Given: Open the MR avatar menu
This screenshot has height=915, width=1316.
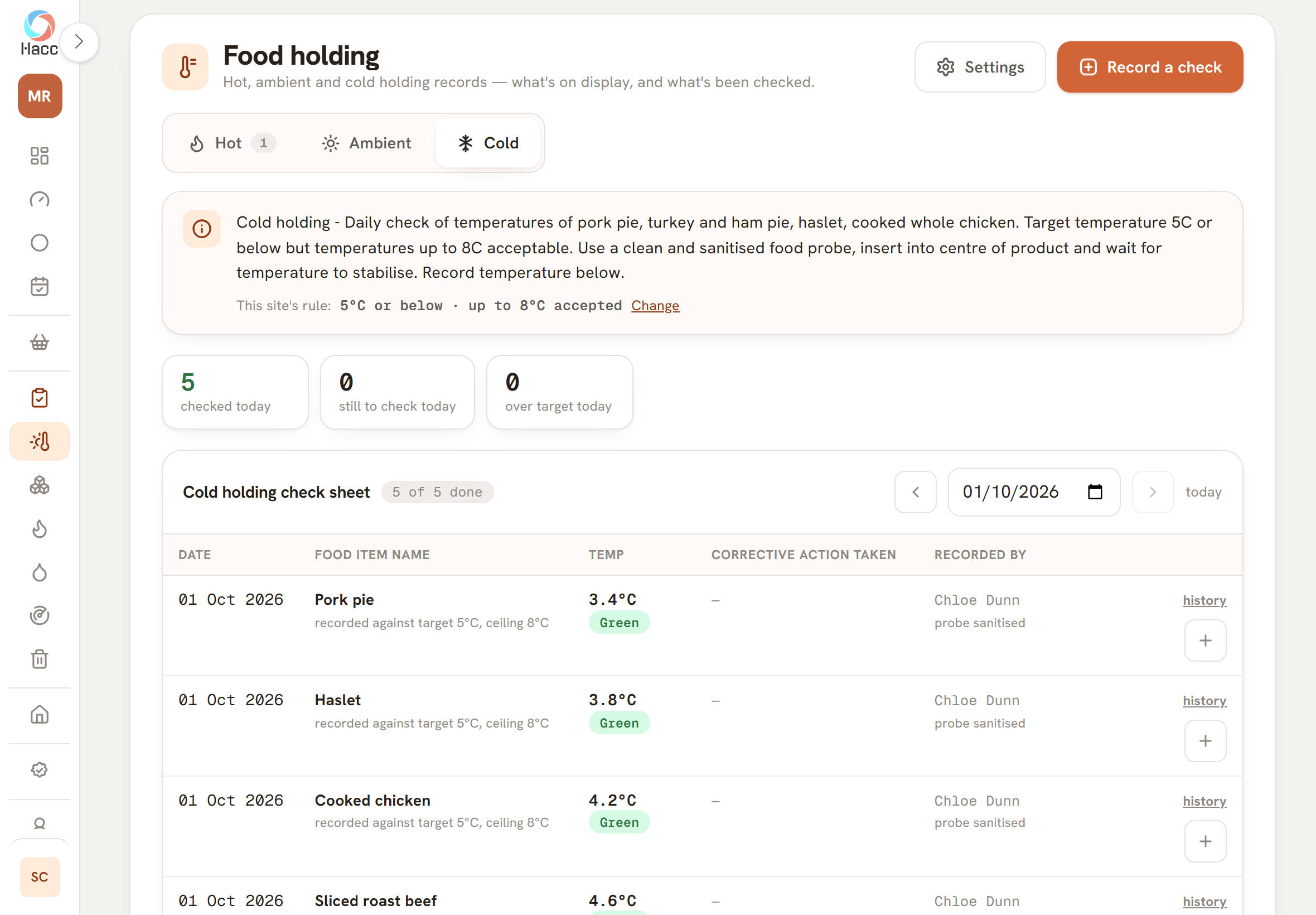Looking at the screenshot, I should (40, 96).
